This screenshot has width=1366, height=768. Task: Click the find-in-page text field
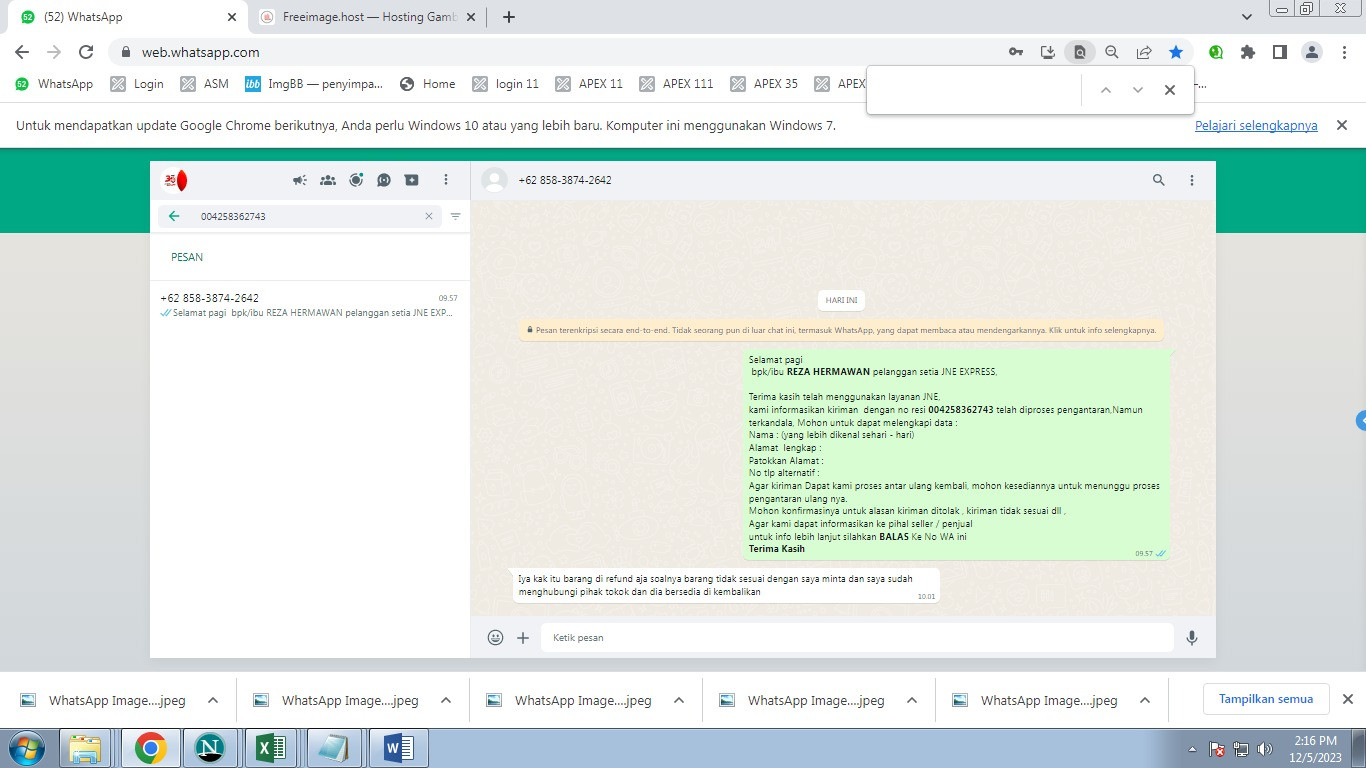[976, 90]
